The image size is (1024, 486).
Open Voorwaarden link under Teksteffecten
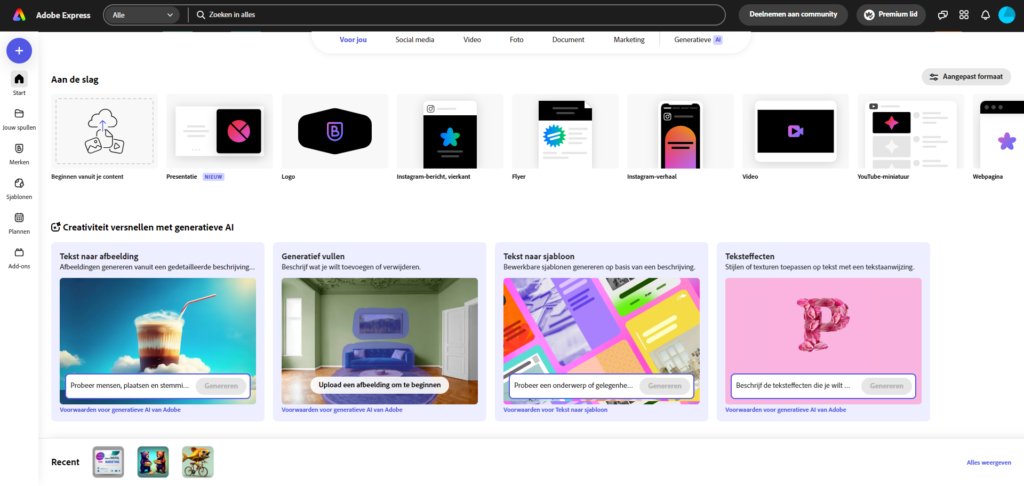point(786,410)
